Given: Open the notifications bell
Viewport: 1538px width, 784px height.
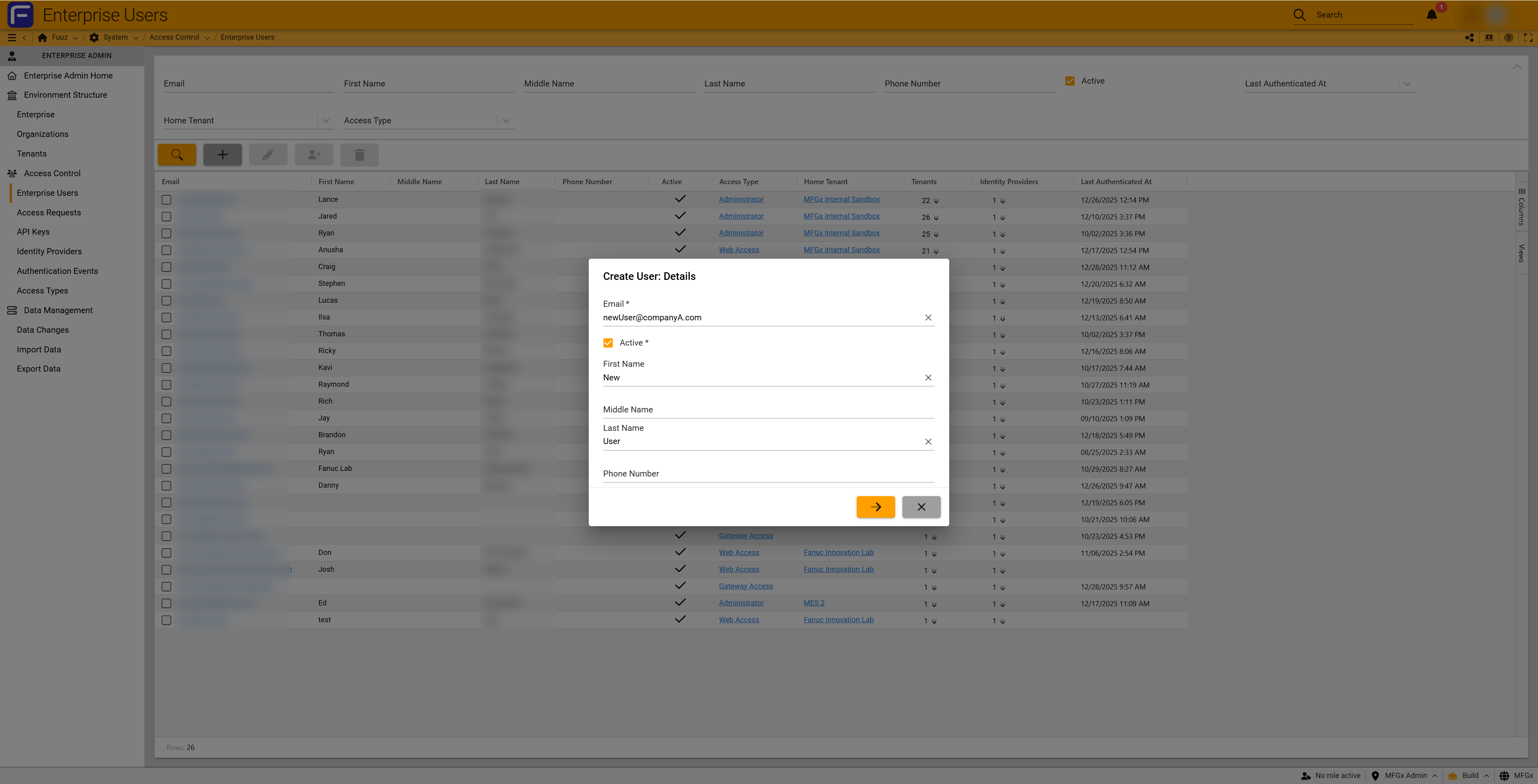Looking at the screenshot, I should 1432,15.
